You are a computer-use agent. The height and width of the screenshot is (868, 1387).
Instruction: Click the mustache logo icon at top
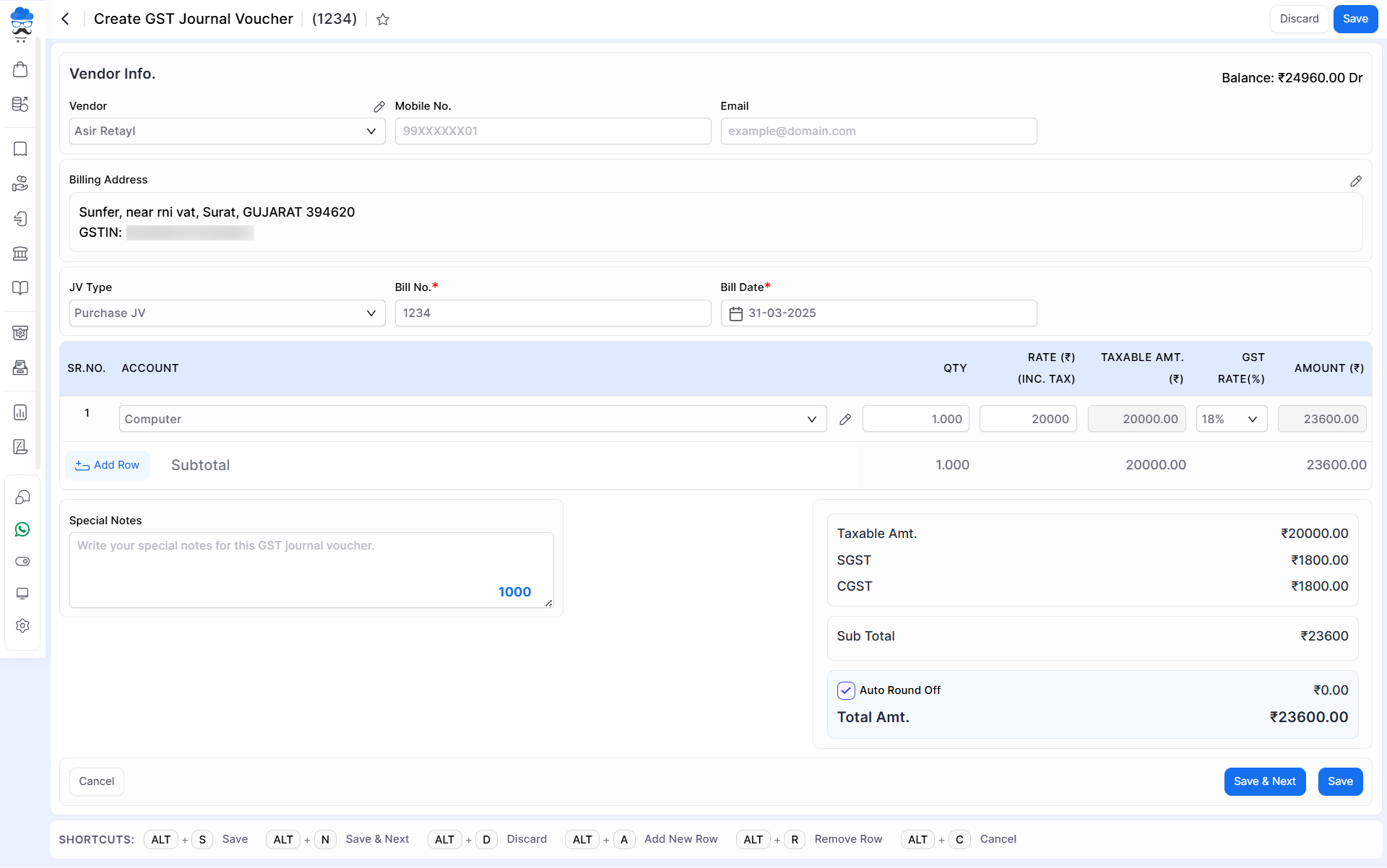pos(22,23)
